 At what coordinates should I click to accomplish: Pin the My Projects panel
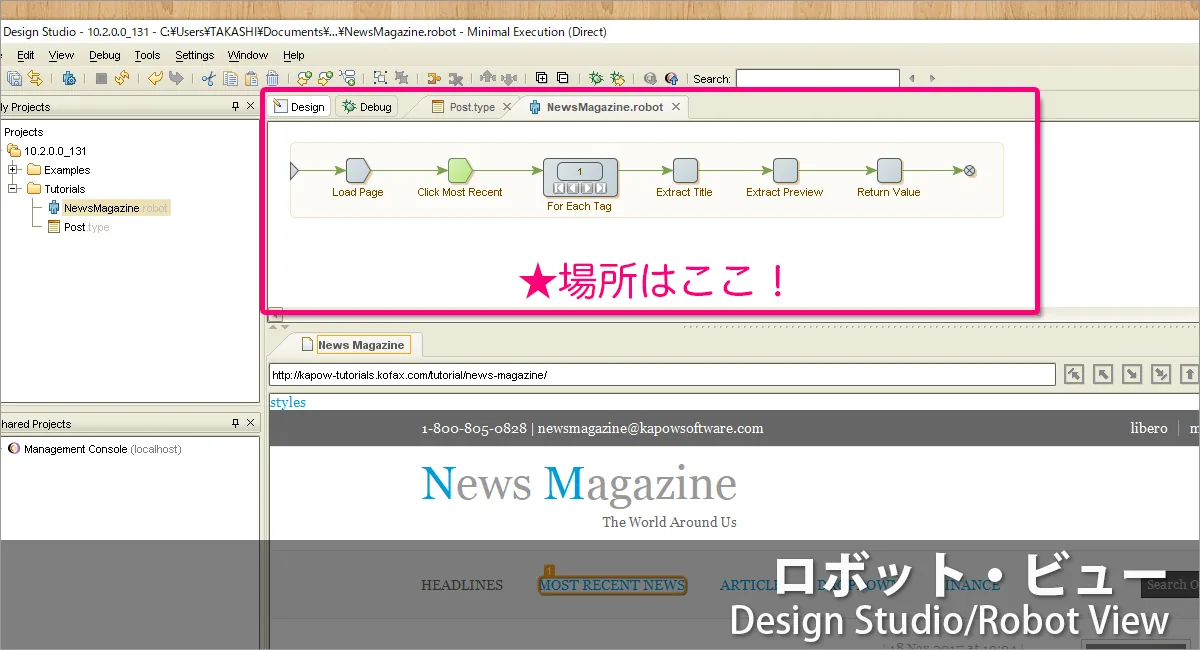[235, 106]
